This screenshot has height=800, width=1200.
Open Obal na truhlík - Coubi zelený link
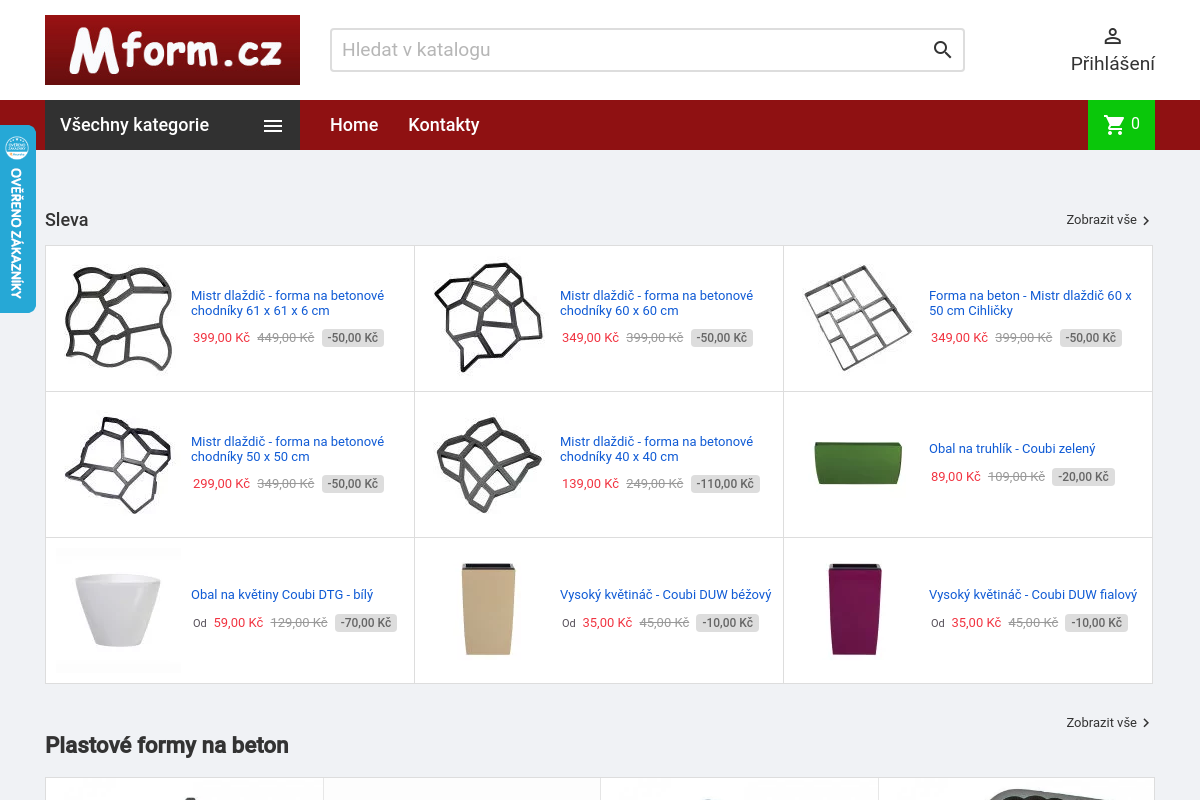click(x=1012, y=449)
